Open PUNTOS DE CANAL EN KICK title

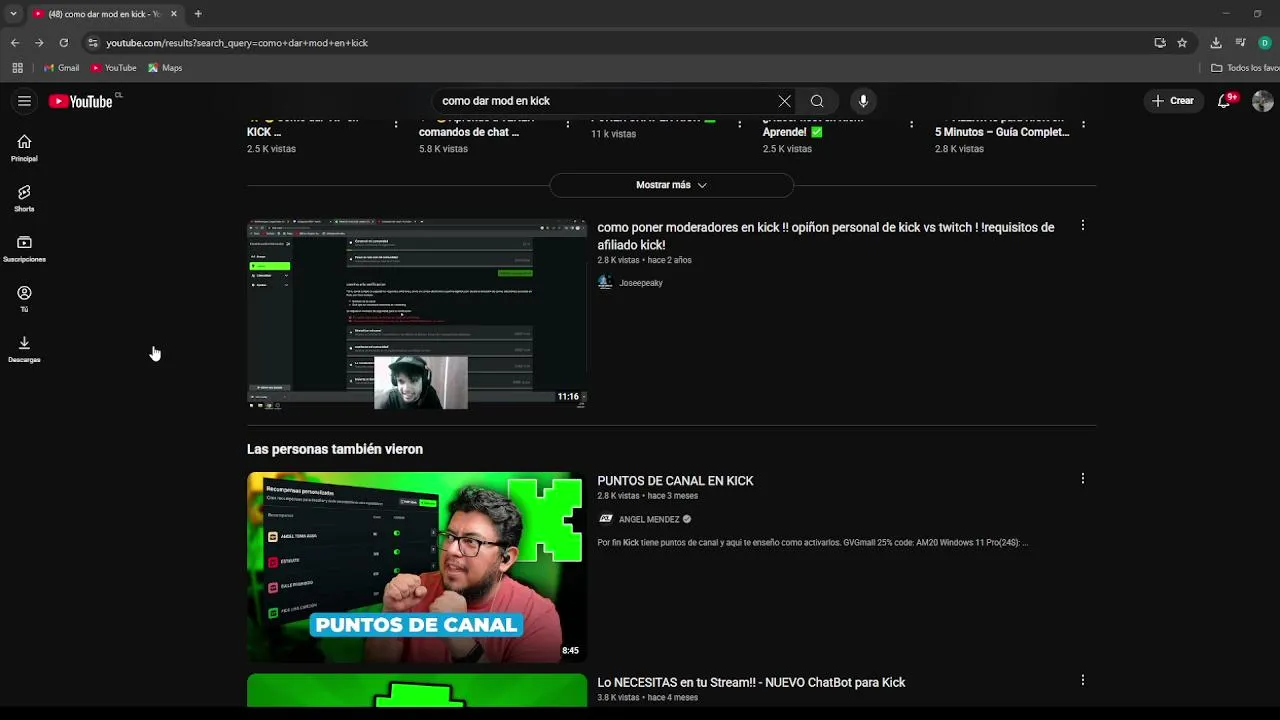(675, 481)
